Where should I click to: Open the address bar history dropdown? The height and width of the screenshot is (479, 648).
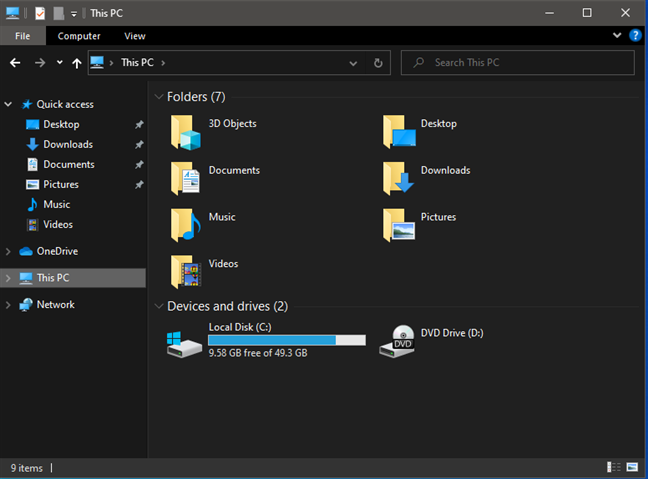[x=354, y=63]
